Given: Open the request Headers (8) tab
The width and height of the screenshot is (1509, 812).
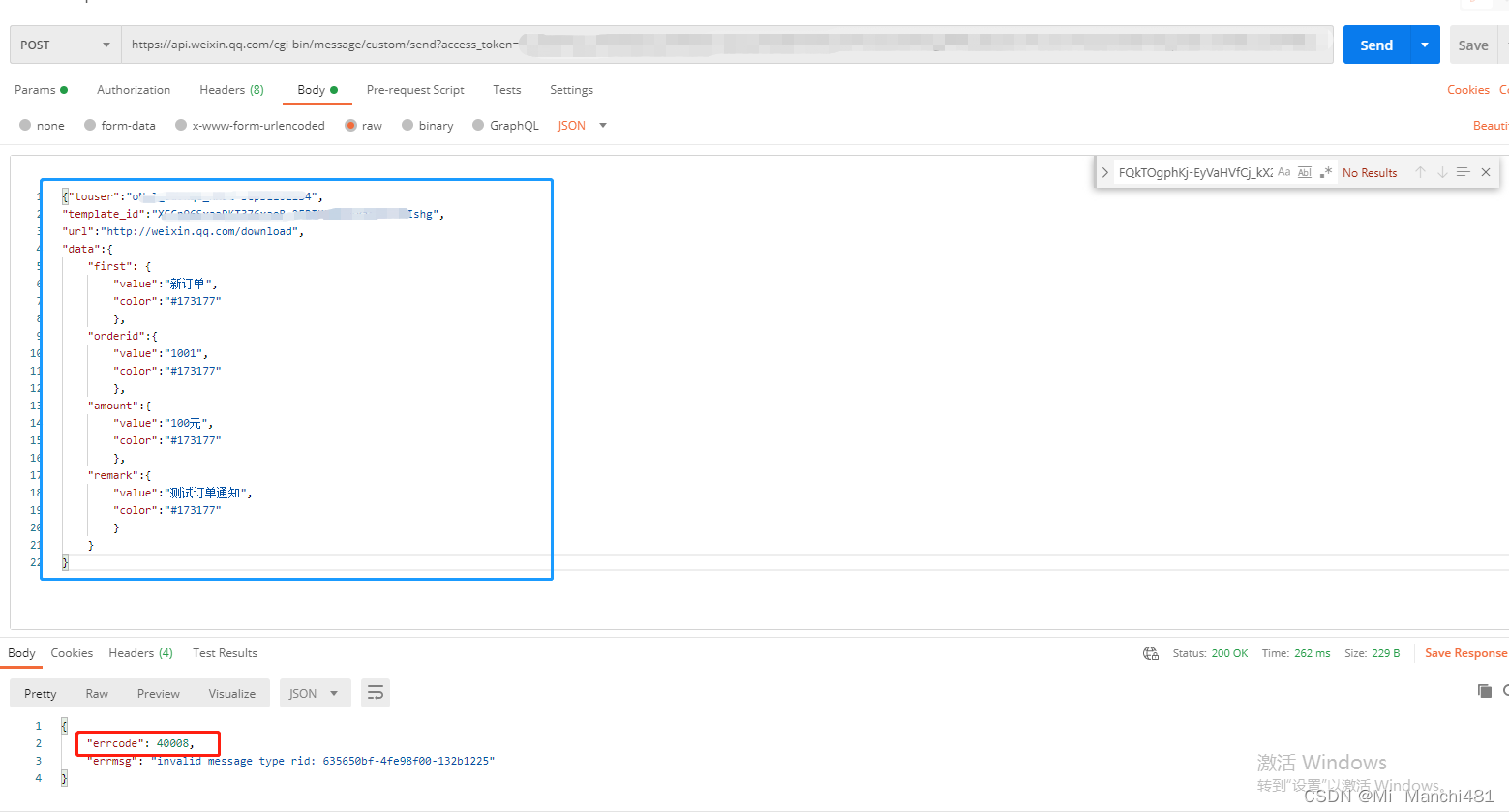Looking at the screenshot, I should click(231, 89).
